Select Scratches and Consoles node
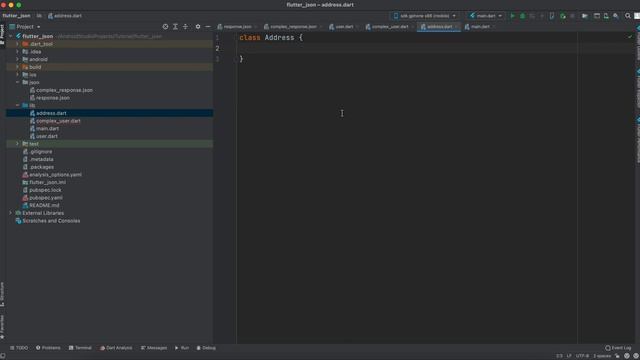Viewport: 640px width, 360px height. point(51,221)
